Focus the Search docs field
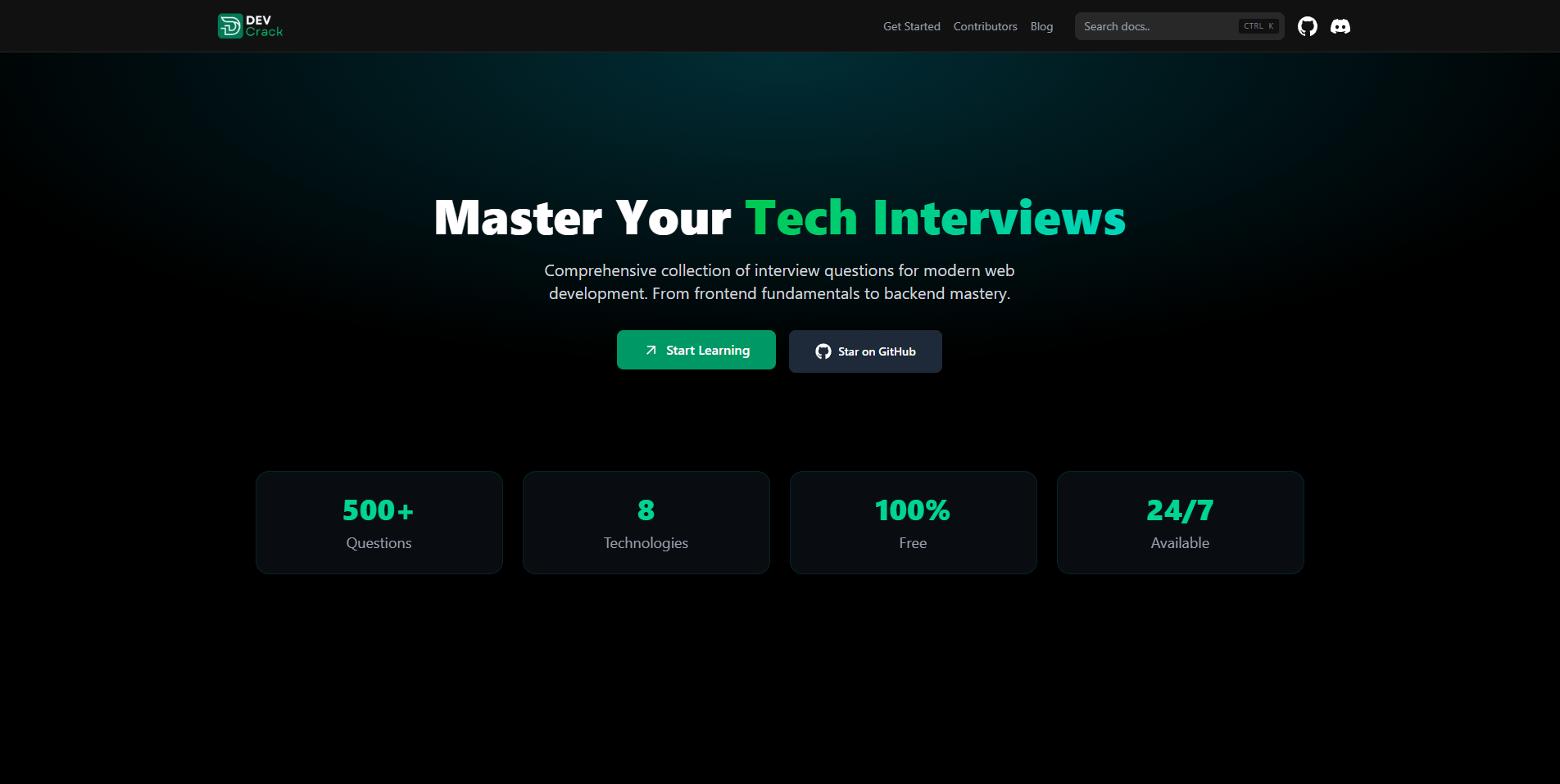This screenshot has width=1560, height=784. 1155,26
